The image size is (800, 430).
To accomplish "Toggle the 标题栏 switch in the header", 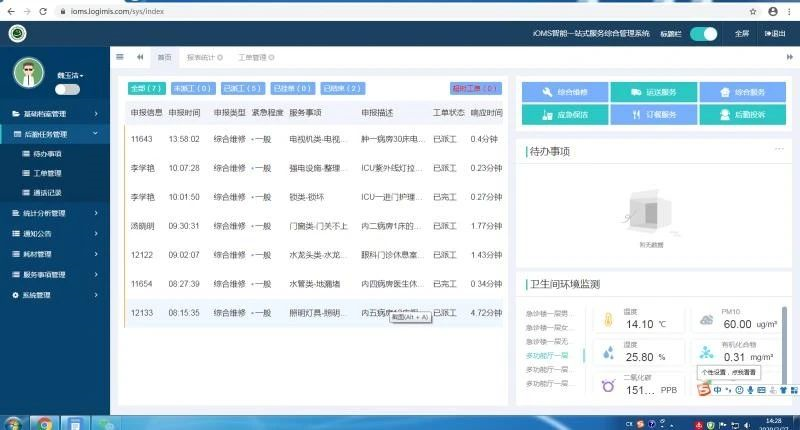I will (704, 33).
